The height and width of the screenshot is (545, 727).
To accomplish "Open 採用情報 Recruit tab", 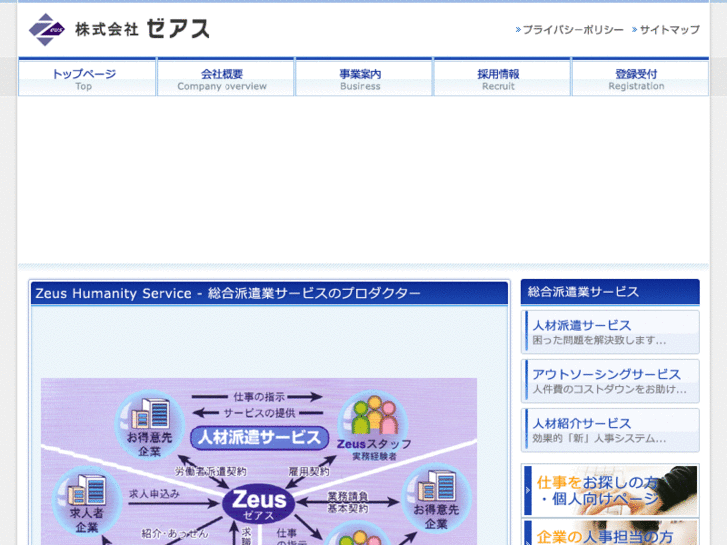I will (501, 77).
